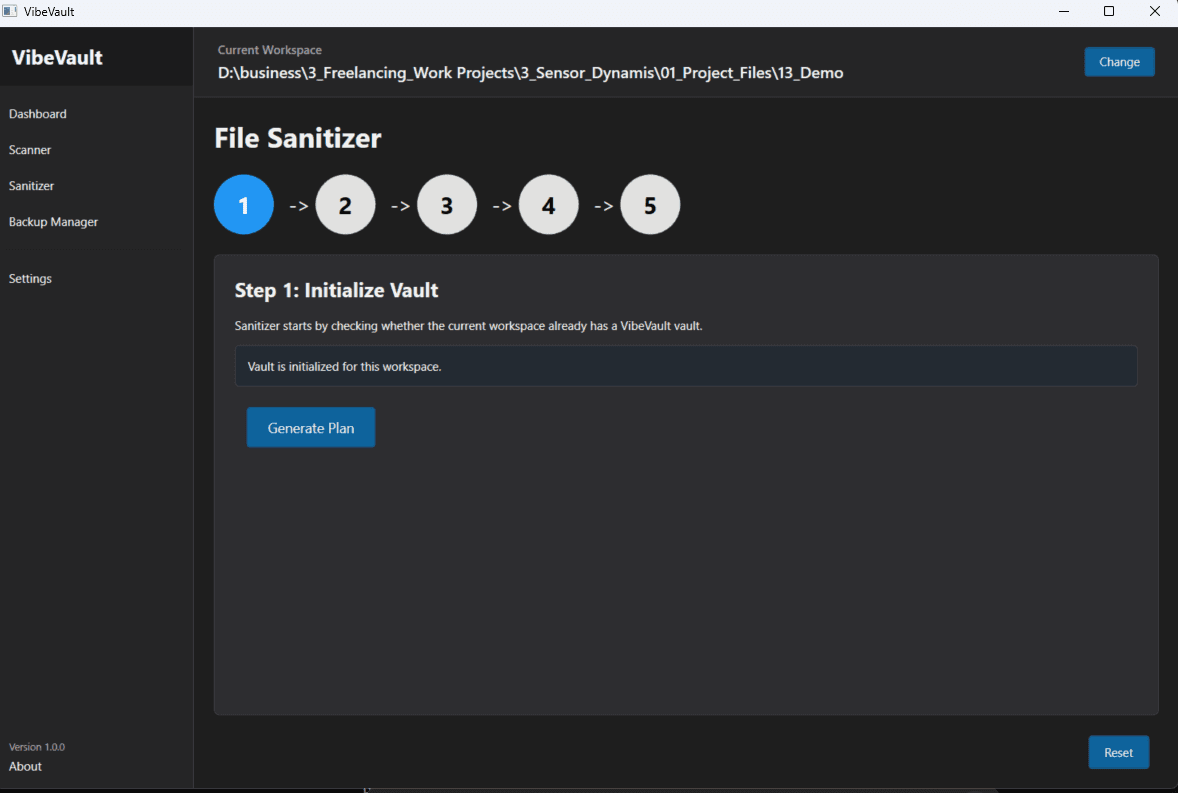Screen dimensions: 1178x793
Task: Click the current workspace path text
Action: [x=530, y=73]
